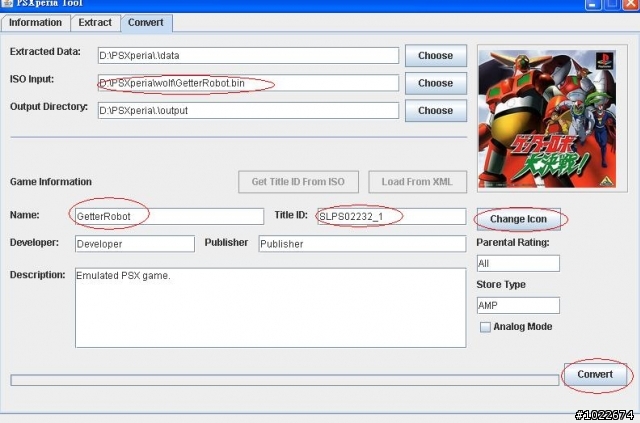Click the Parental Rating label

pos(513,243)
